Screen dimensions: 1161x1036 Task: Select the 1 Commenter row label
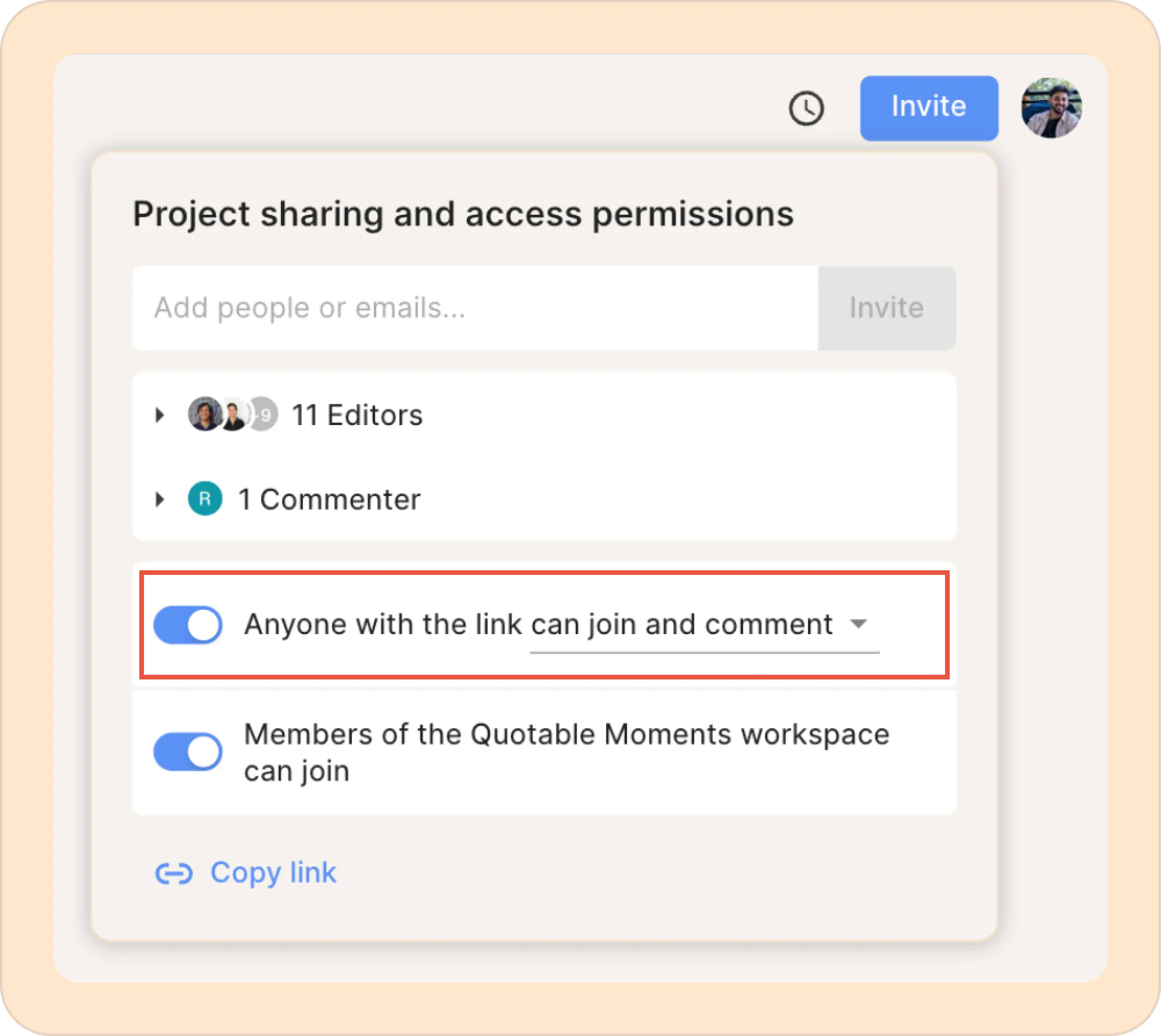point(329,499)
